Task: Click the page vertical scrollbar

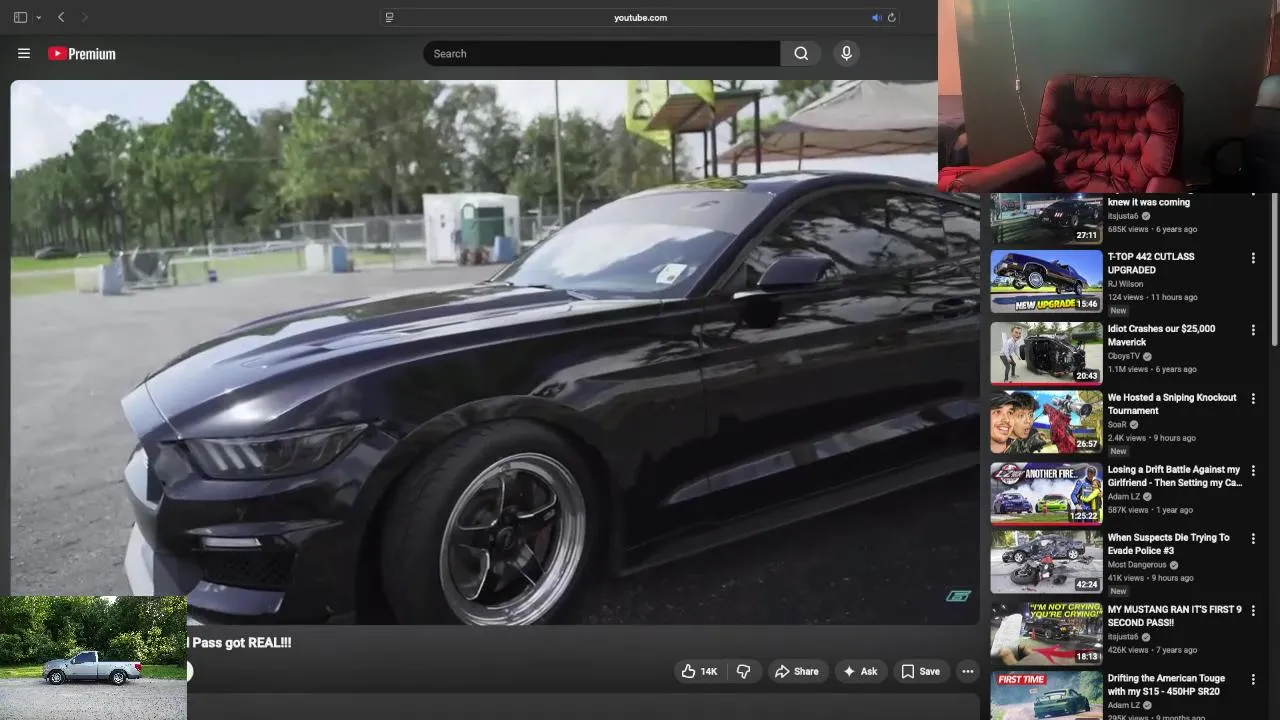Action: (x=1274, y=270)
